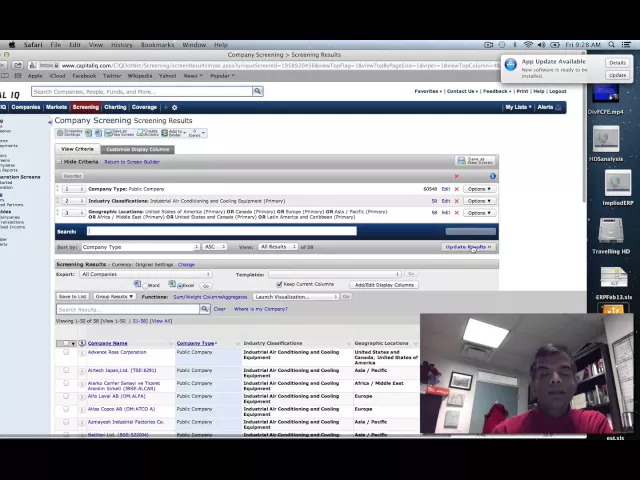Image resolution: width=640 pixels, height=480 pixels.
Task: Click the blue info icon in criteria header
Action: point(493,176)
